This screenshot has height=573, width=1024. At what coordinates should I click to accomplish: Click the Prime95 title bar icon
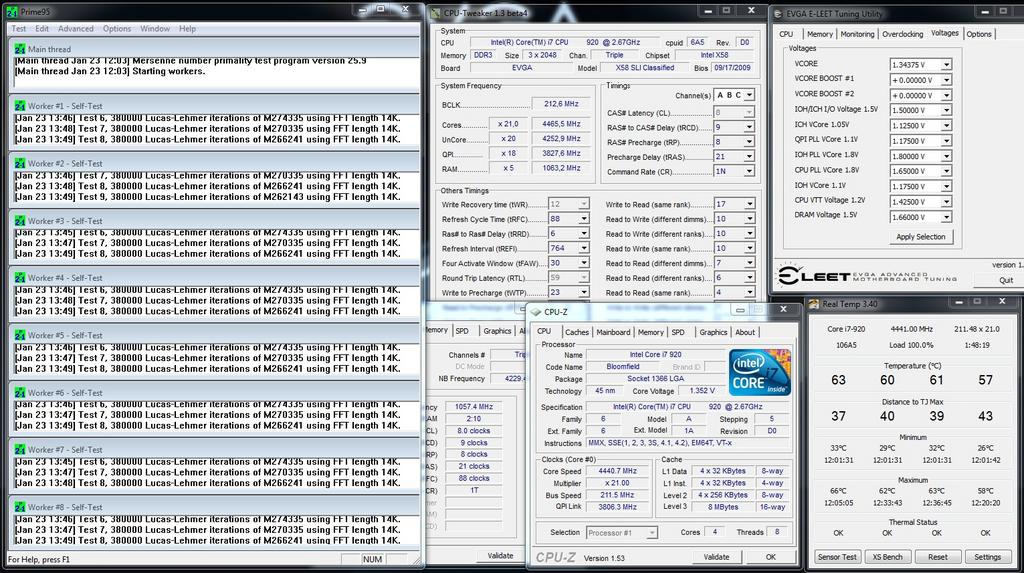tap(12, 11)
